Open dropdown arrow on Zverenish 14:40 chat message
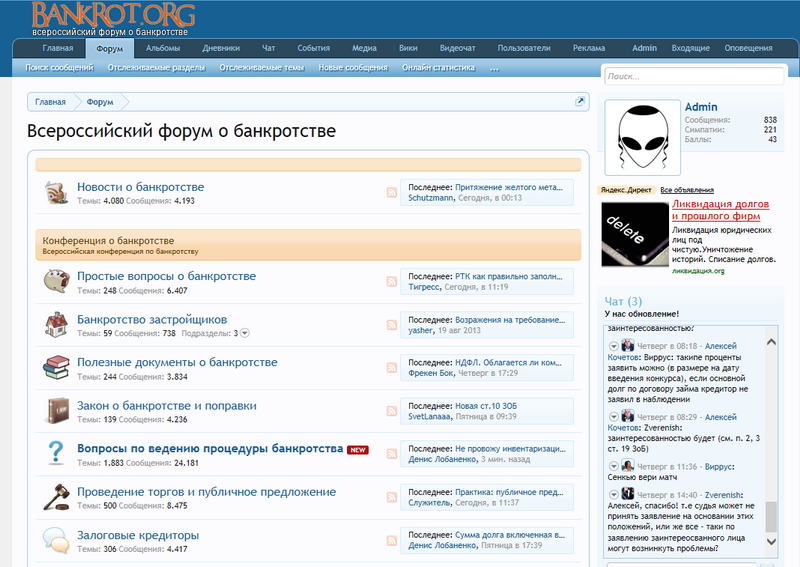 614,494
